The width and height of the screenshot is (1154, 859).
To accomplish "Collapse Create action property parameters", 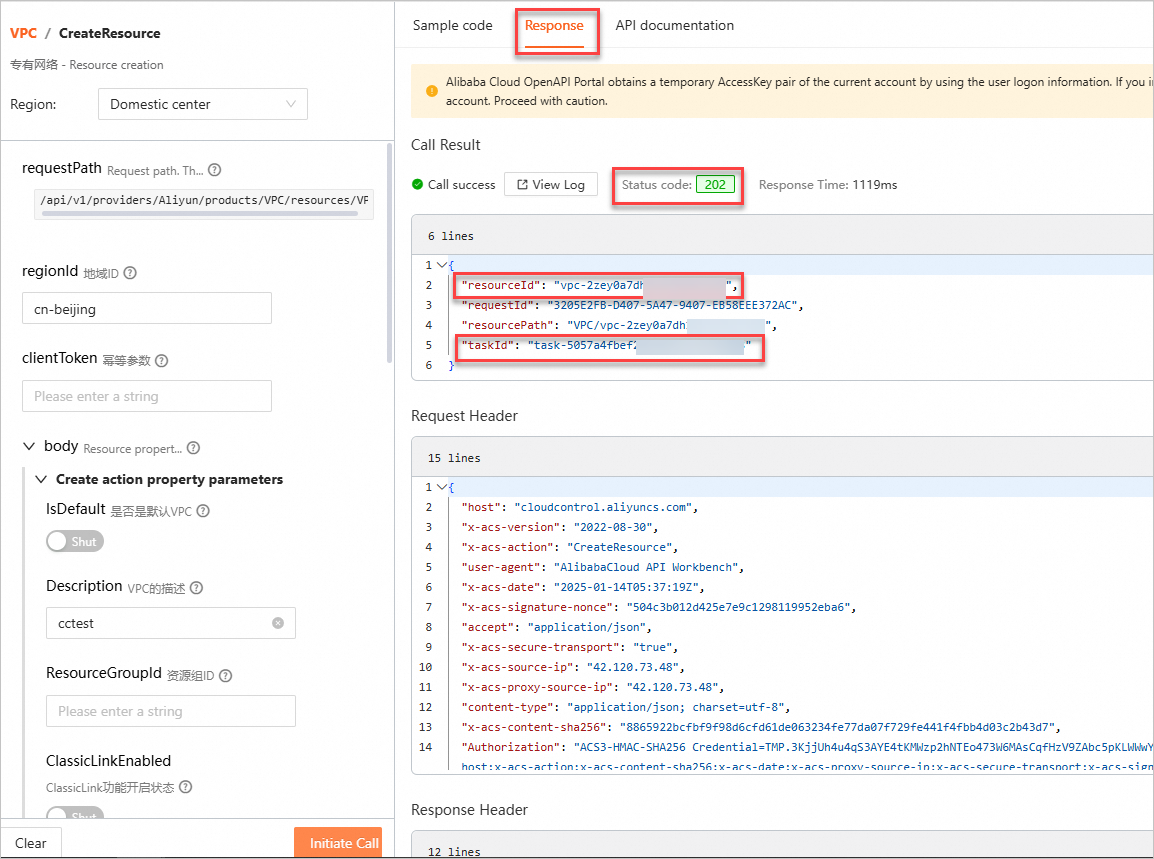I will [x=42, y=479].
